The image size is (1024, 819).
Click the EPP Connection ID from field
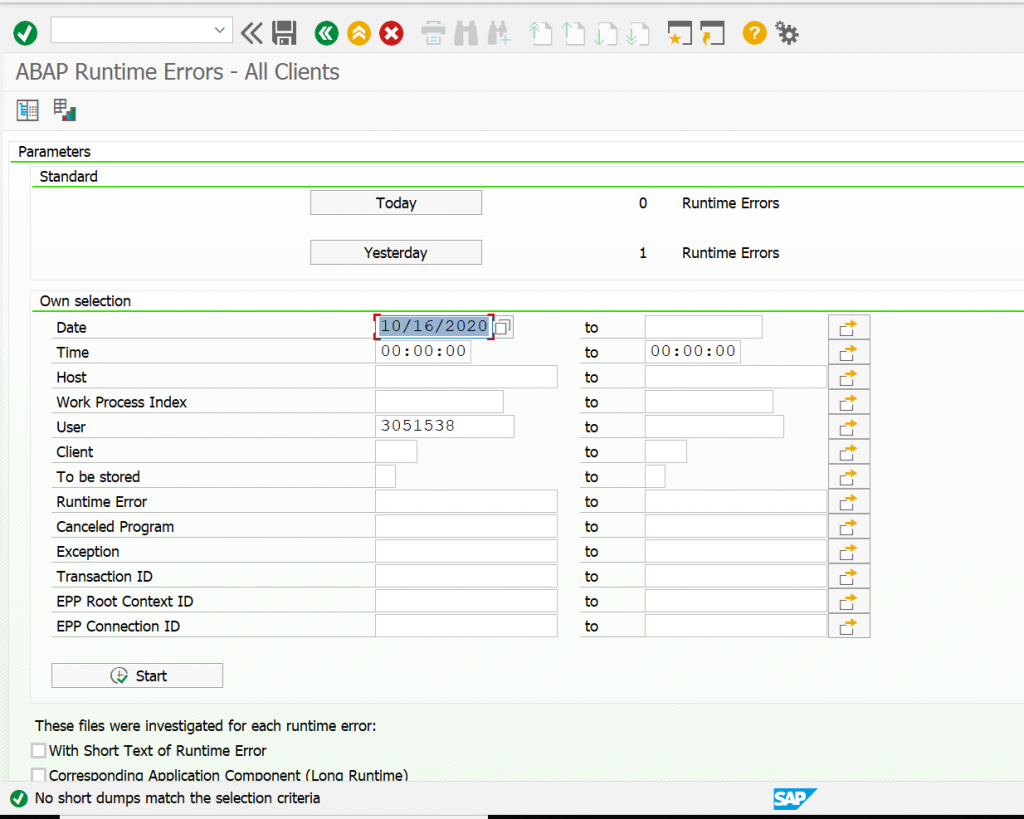pyautogui.click(x=466, y=626)
